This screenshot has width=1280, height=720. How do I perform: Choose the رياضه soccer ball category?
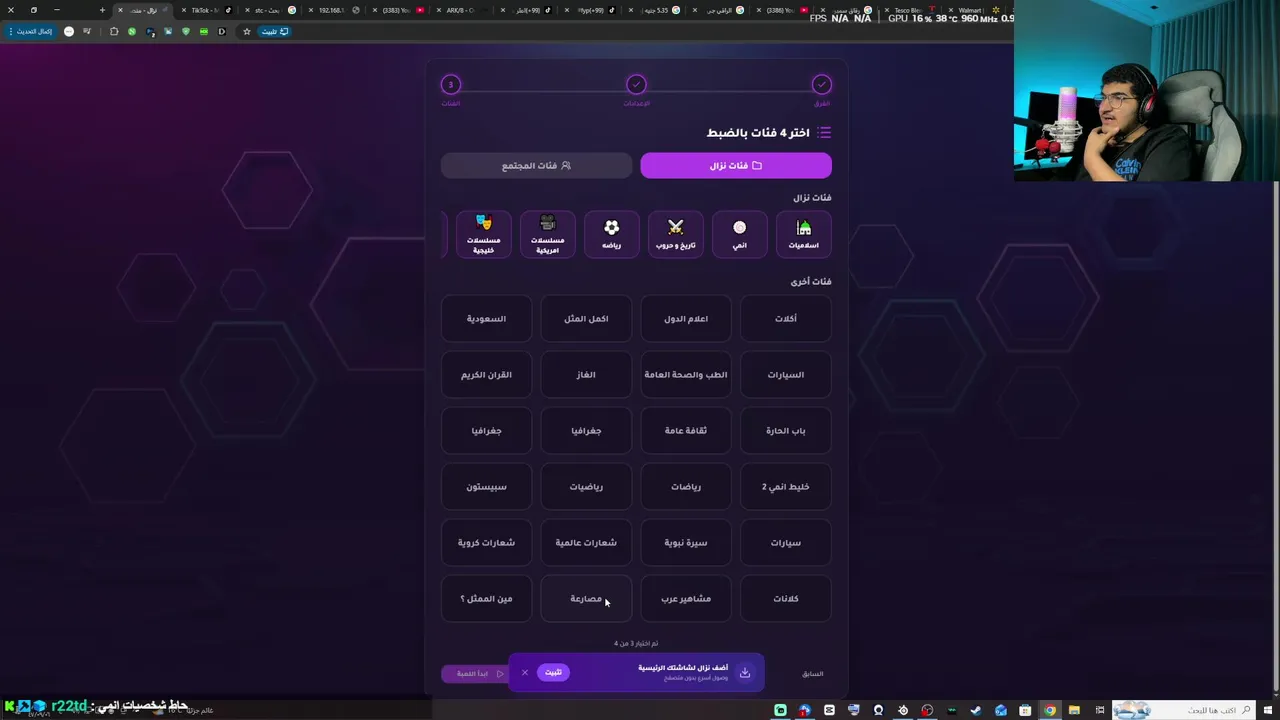pyautogui.click(x=612, y=234)
